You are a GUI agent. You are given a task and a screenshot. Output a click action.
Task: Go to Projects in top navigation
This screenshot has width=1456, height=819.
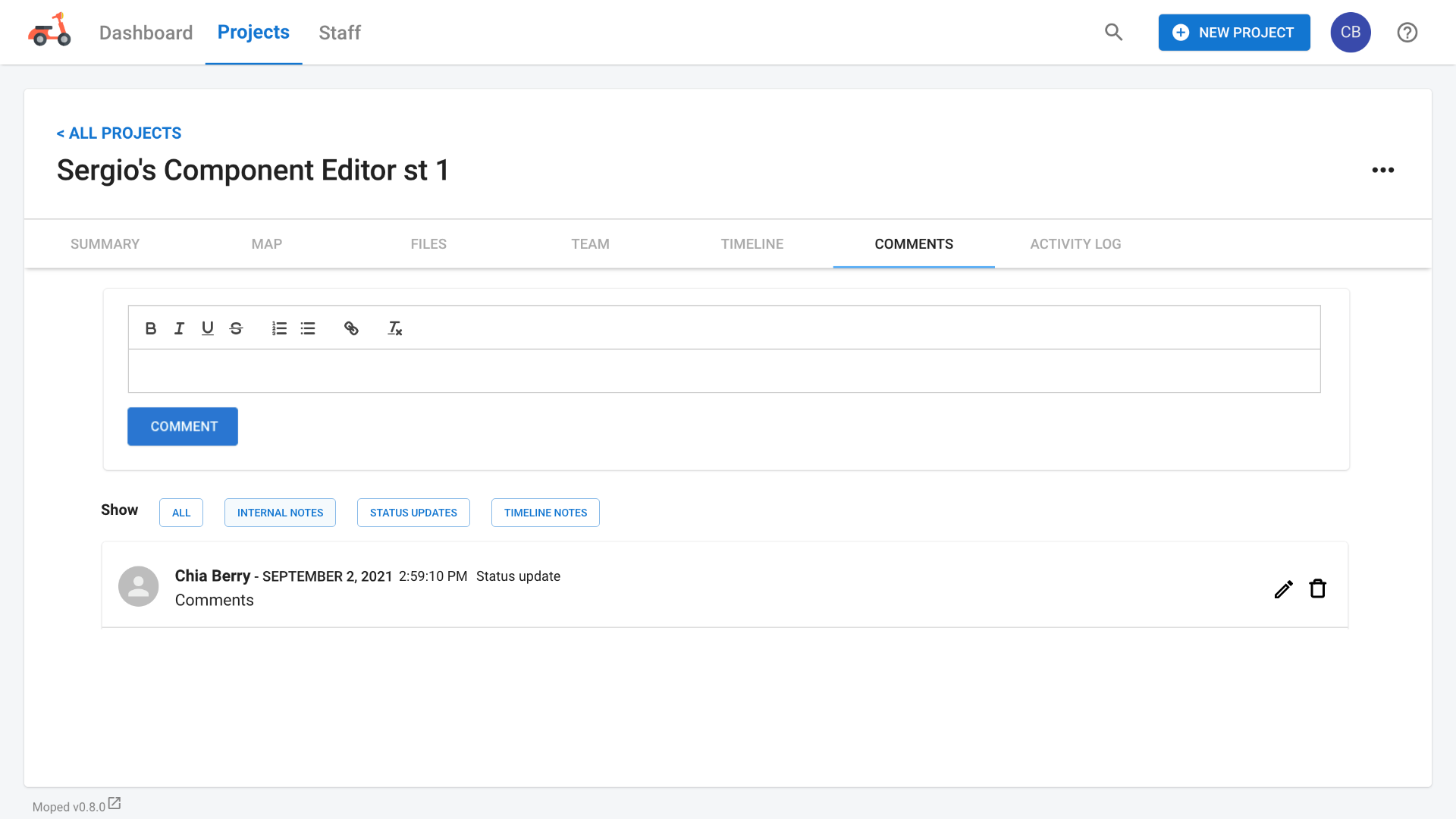click(253, 32)
